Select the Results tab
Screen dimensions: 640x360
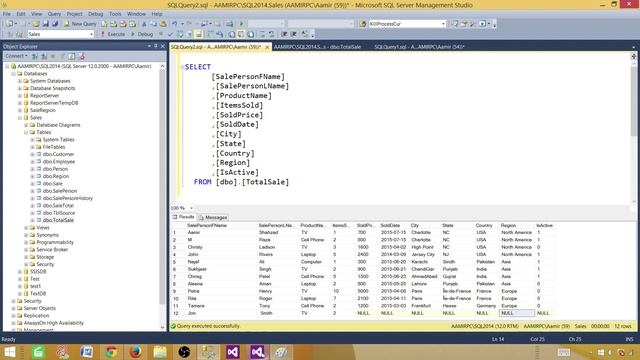(183, 217)
